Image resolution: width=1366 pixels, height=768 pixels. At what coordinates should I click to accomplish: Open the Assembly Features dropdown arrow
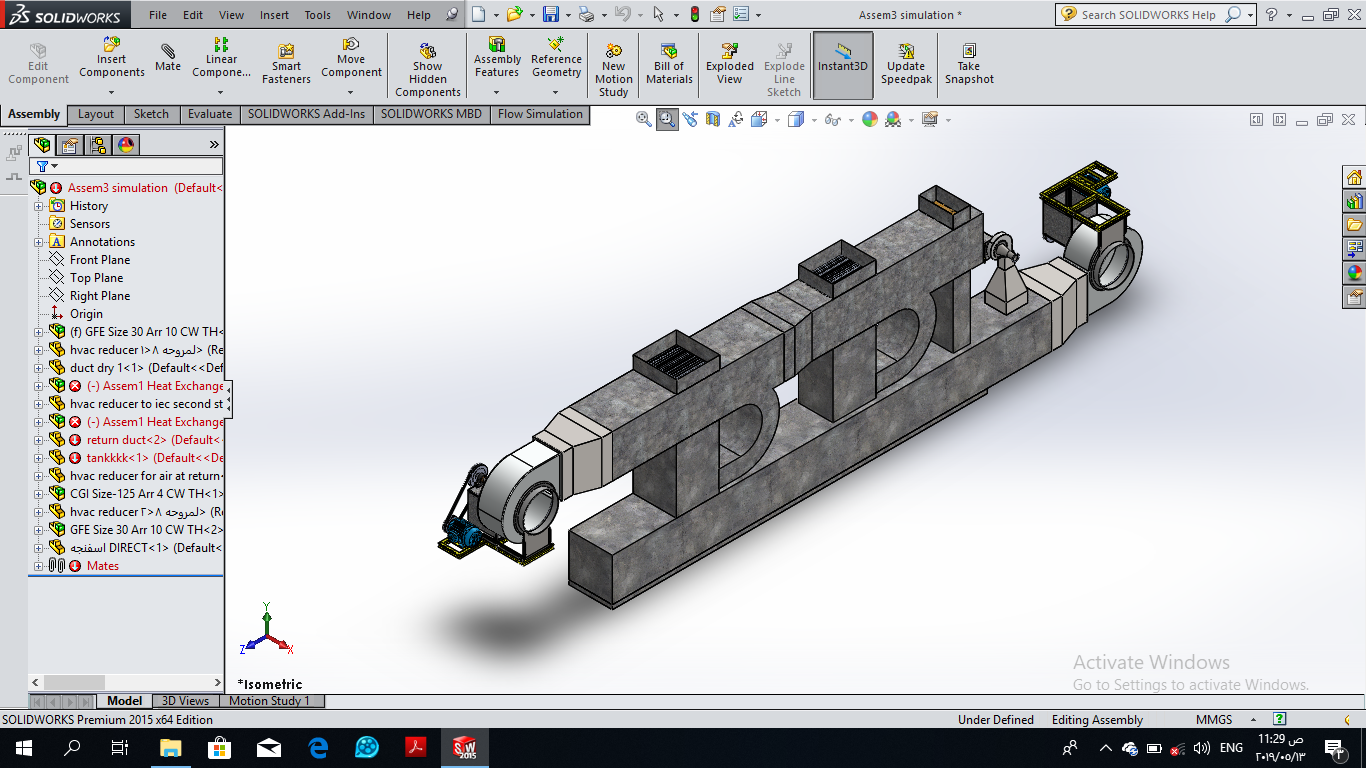click(497, 92)
